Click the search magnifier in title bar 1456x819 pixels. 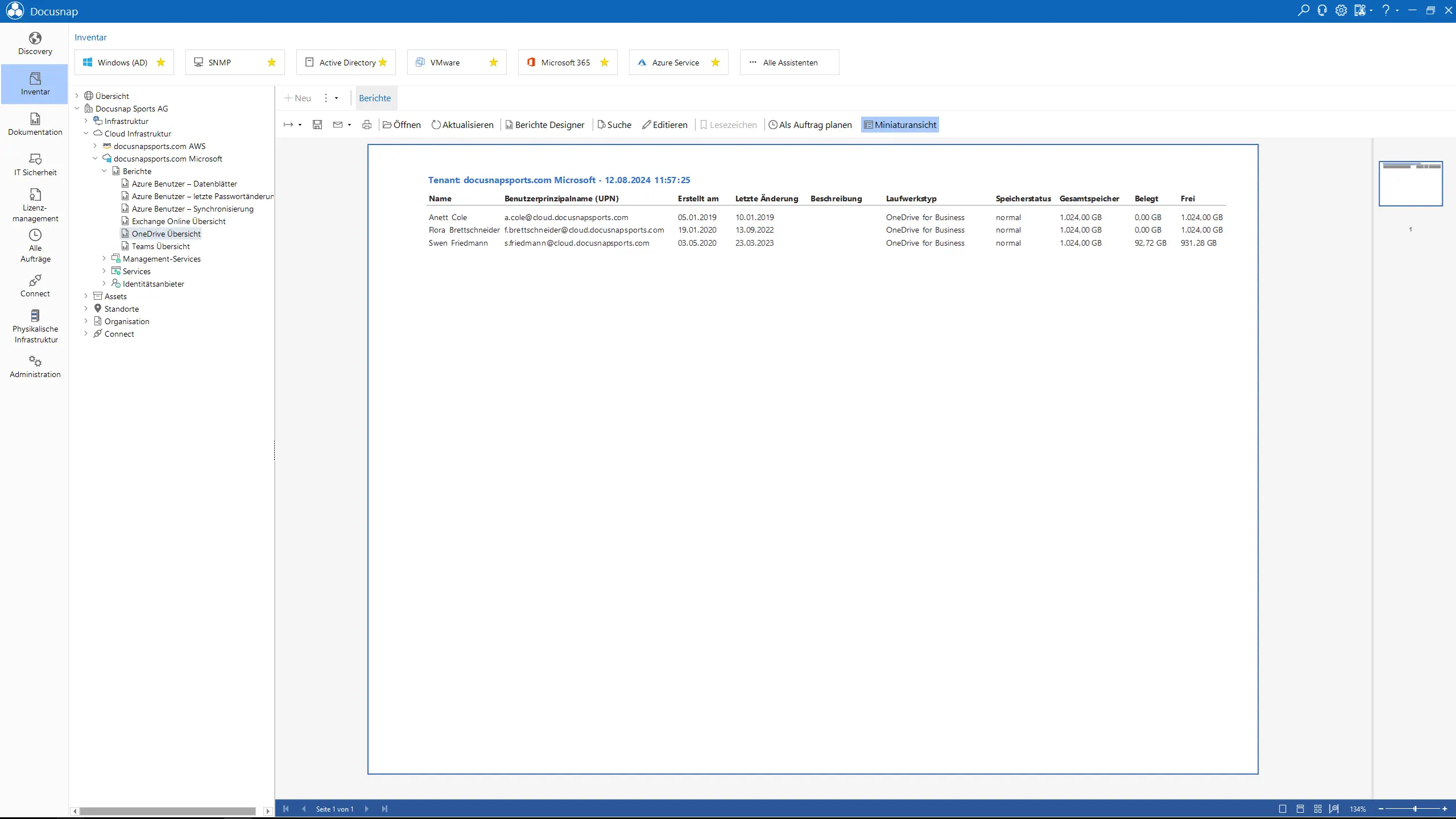[x=1303, y=10]
